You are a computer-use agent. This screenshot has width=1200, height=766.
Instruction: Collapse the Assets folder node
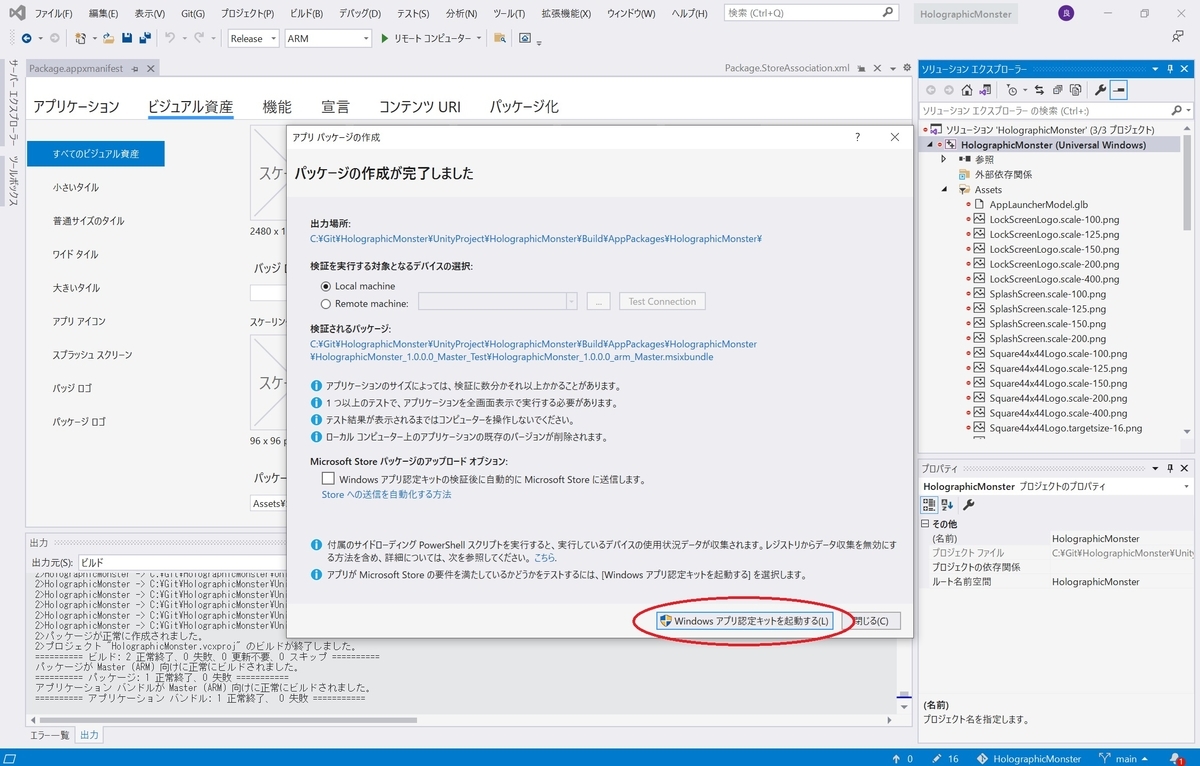point(943,189)
